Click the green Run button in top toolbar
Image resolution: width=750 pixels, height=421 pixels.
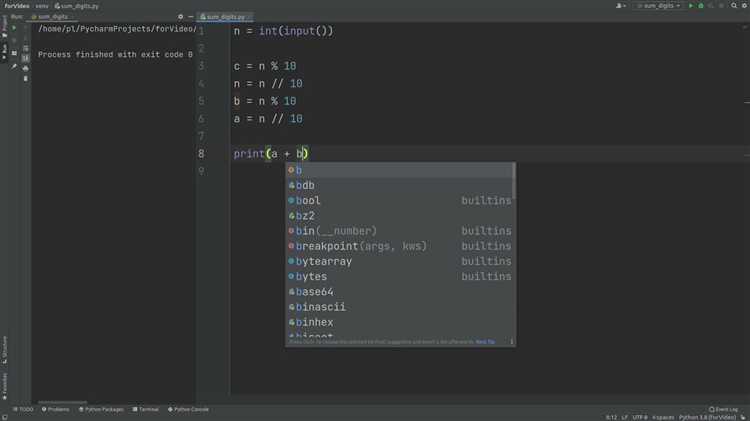[x=690, y=6]
